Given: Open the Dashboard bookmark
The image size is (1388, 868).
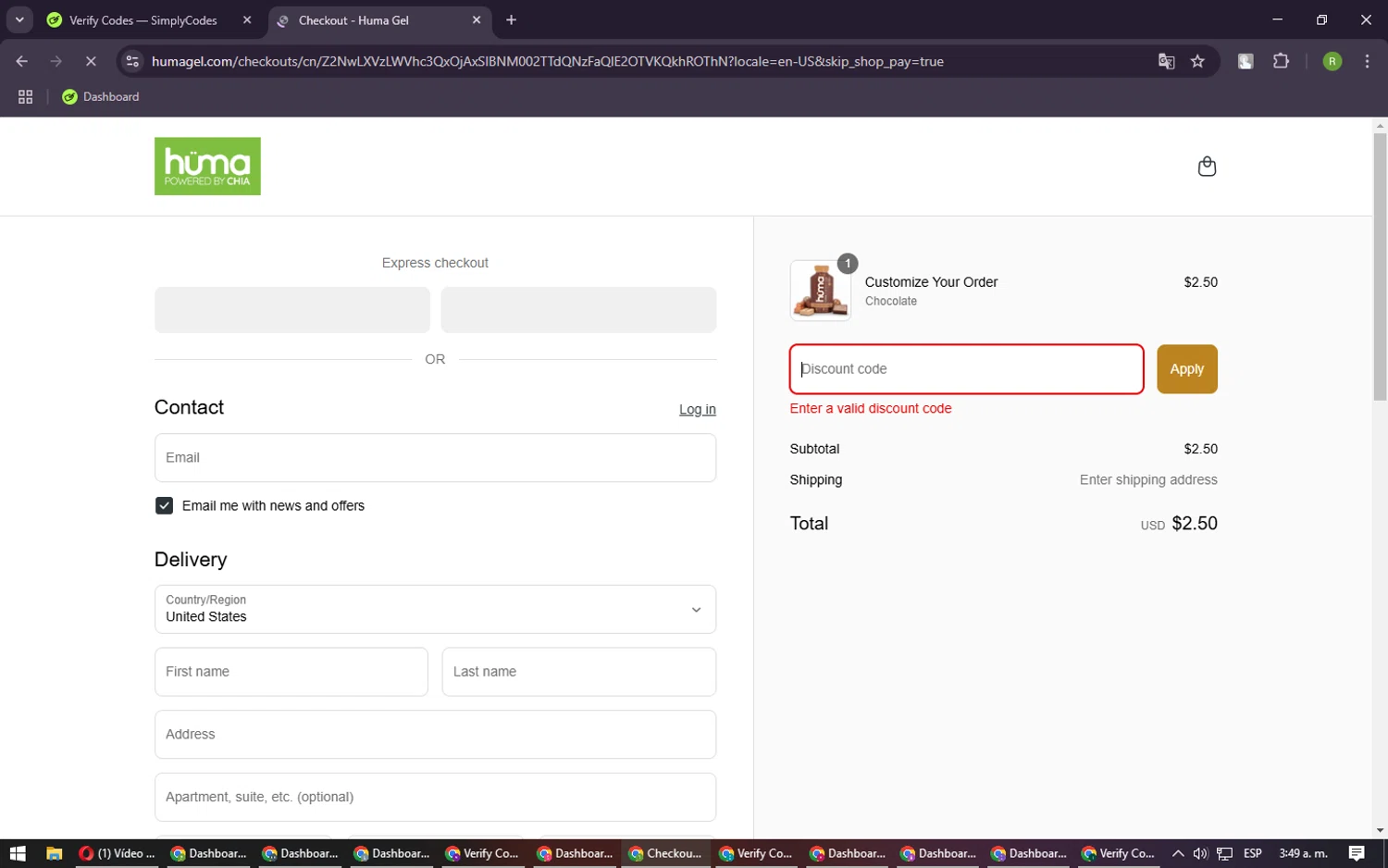Looking at the screenshot, I should click(100, 96).
